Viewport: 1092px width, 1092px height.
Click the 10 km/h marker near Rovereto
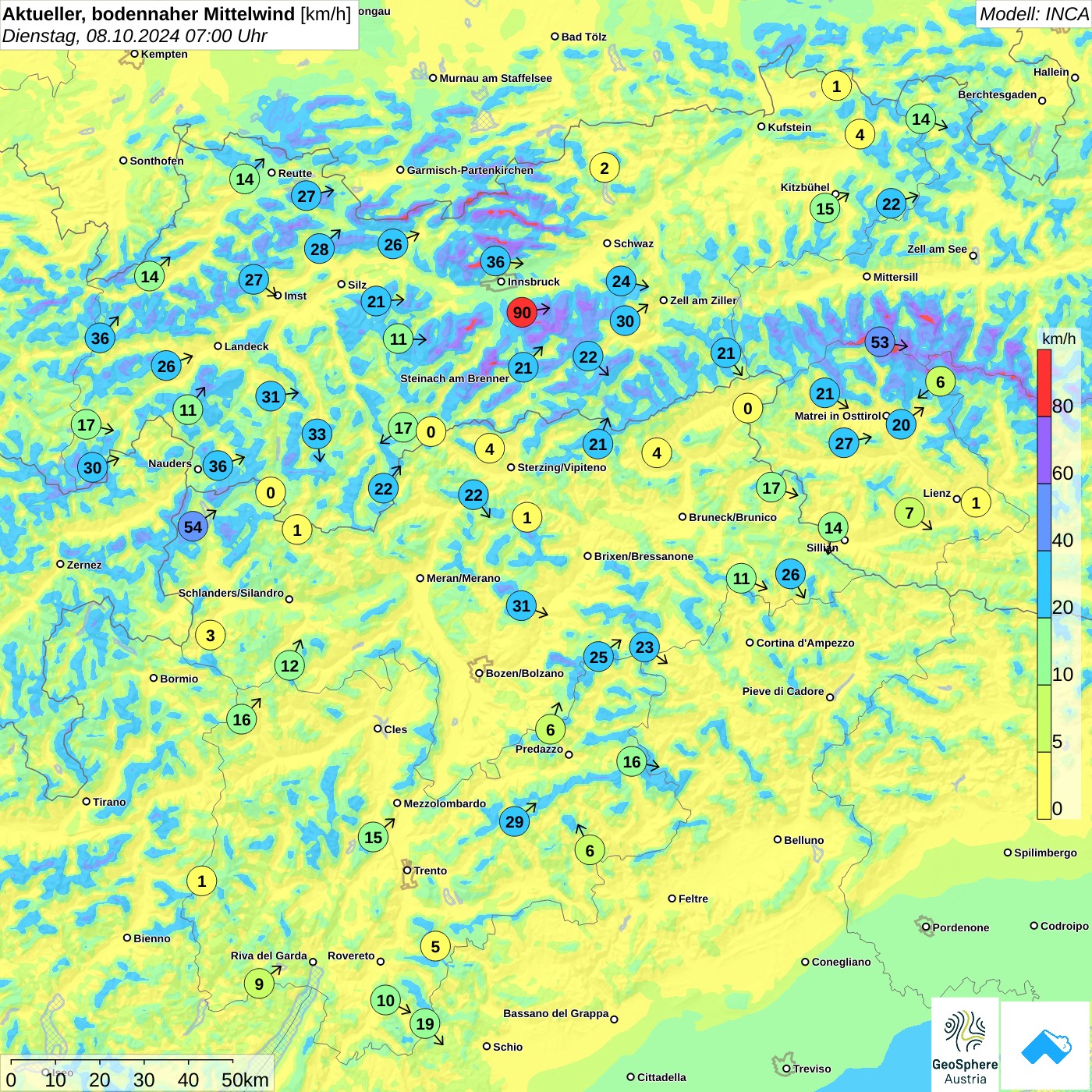pyautogui.click(x=385, y=1001)
